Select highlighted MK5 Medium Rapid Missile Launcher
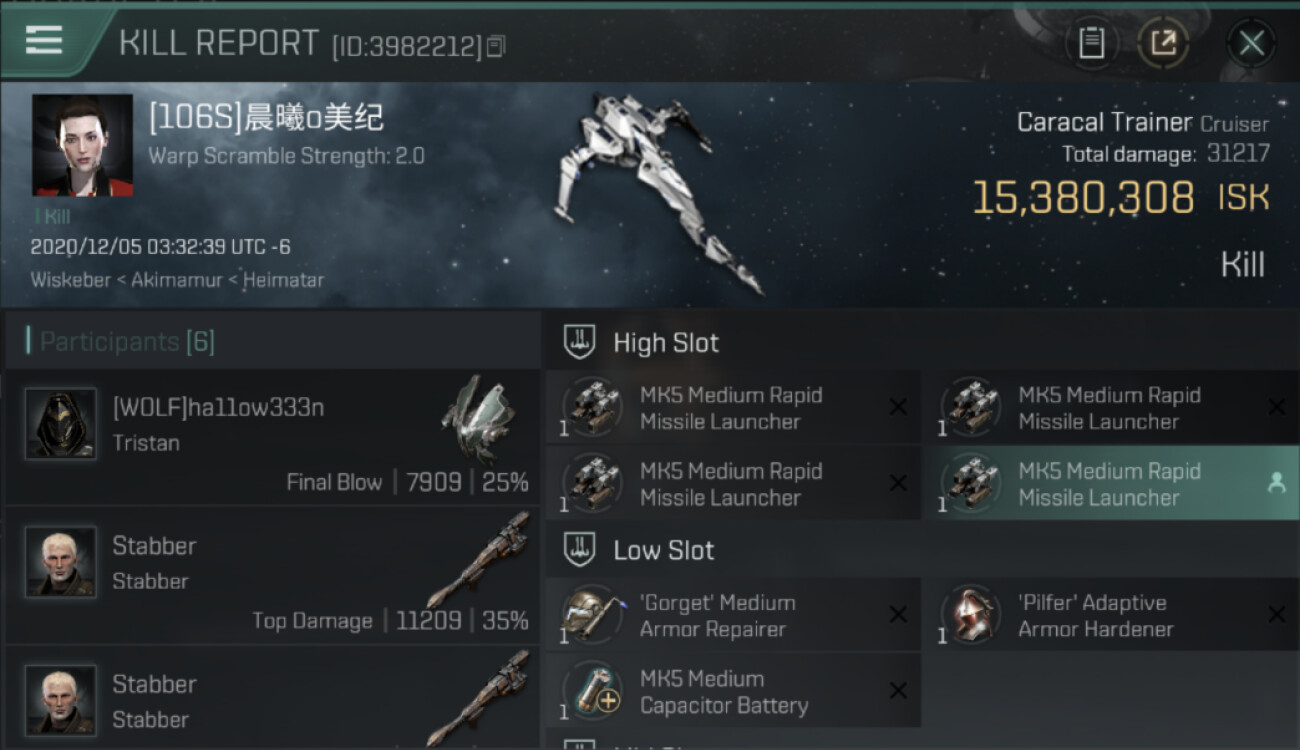 1111,484
